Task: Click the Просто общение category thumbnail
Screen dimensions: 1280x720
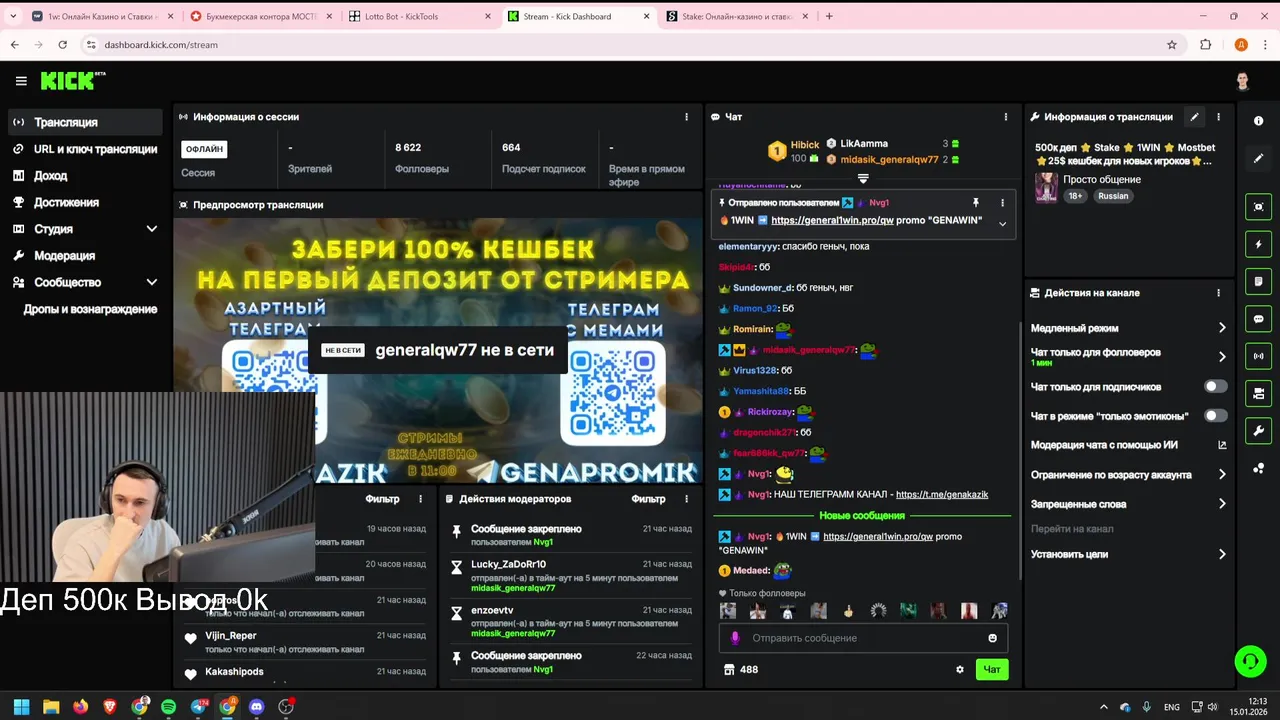Action: [x=1046, y=188]
